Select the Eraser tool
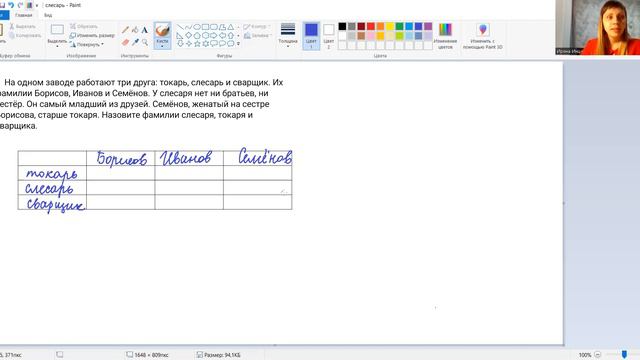 click(x=125, y=42)
